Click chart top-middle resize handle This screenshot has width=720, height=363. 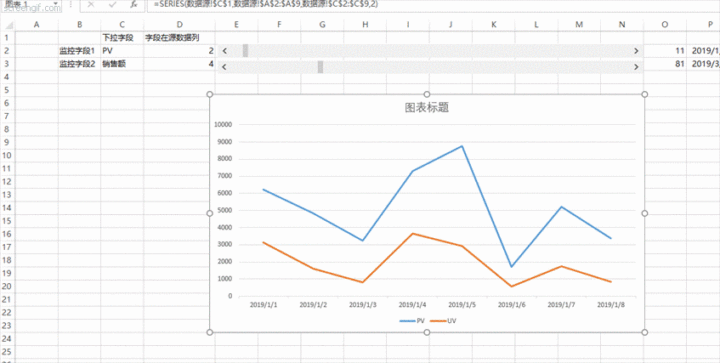427,94
